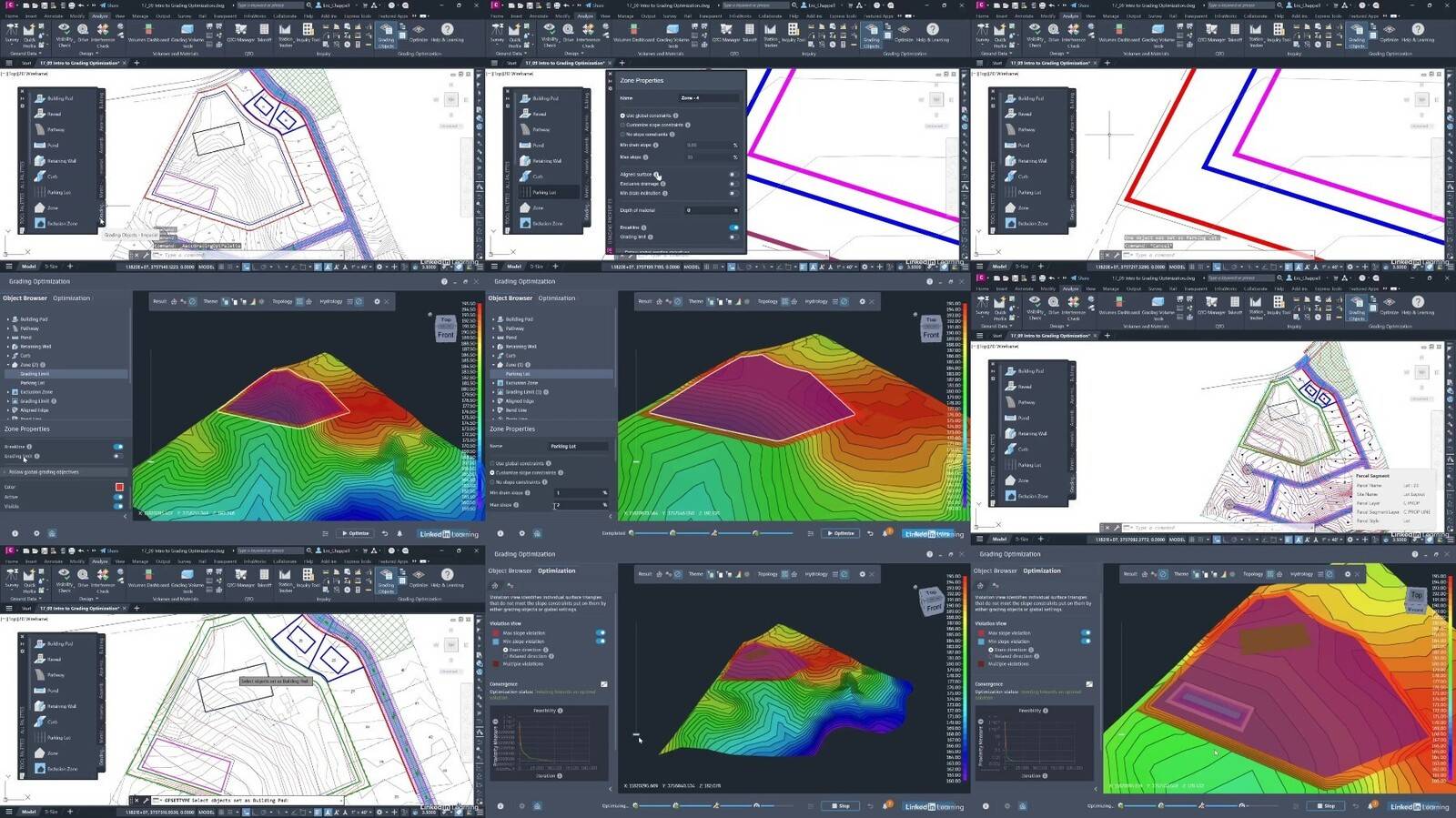Click info icon at bottom of Zone (2) window

[x=15, y=533]
